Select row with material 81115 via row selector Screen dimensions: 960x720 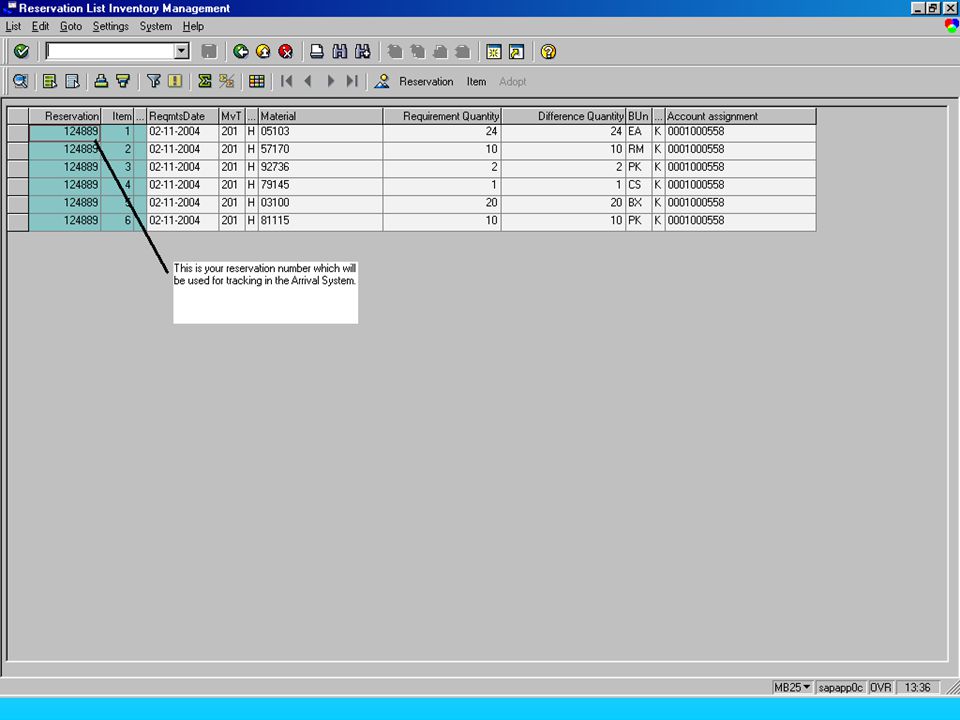pyautogui.click(x=18, y=222)
